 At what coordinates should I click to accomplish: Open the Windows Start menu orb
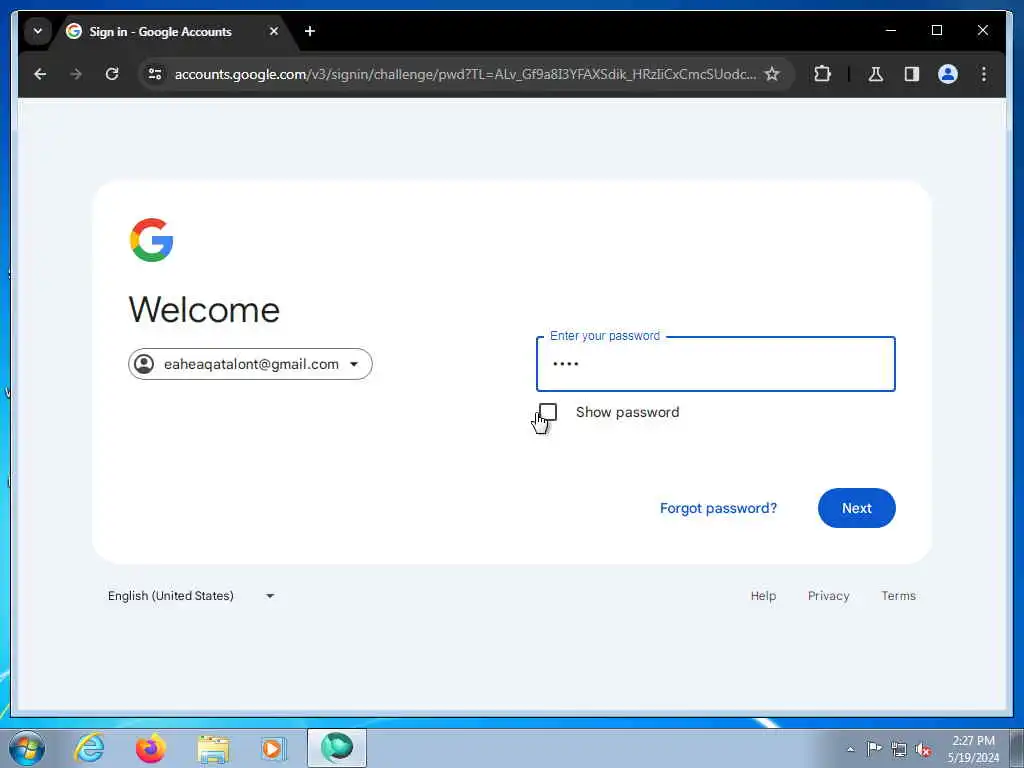[x=27, y=748]
